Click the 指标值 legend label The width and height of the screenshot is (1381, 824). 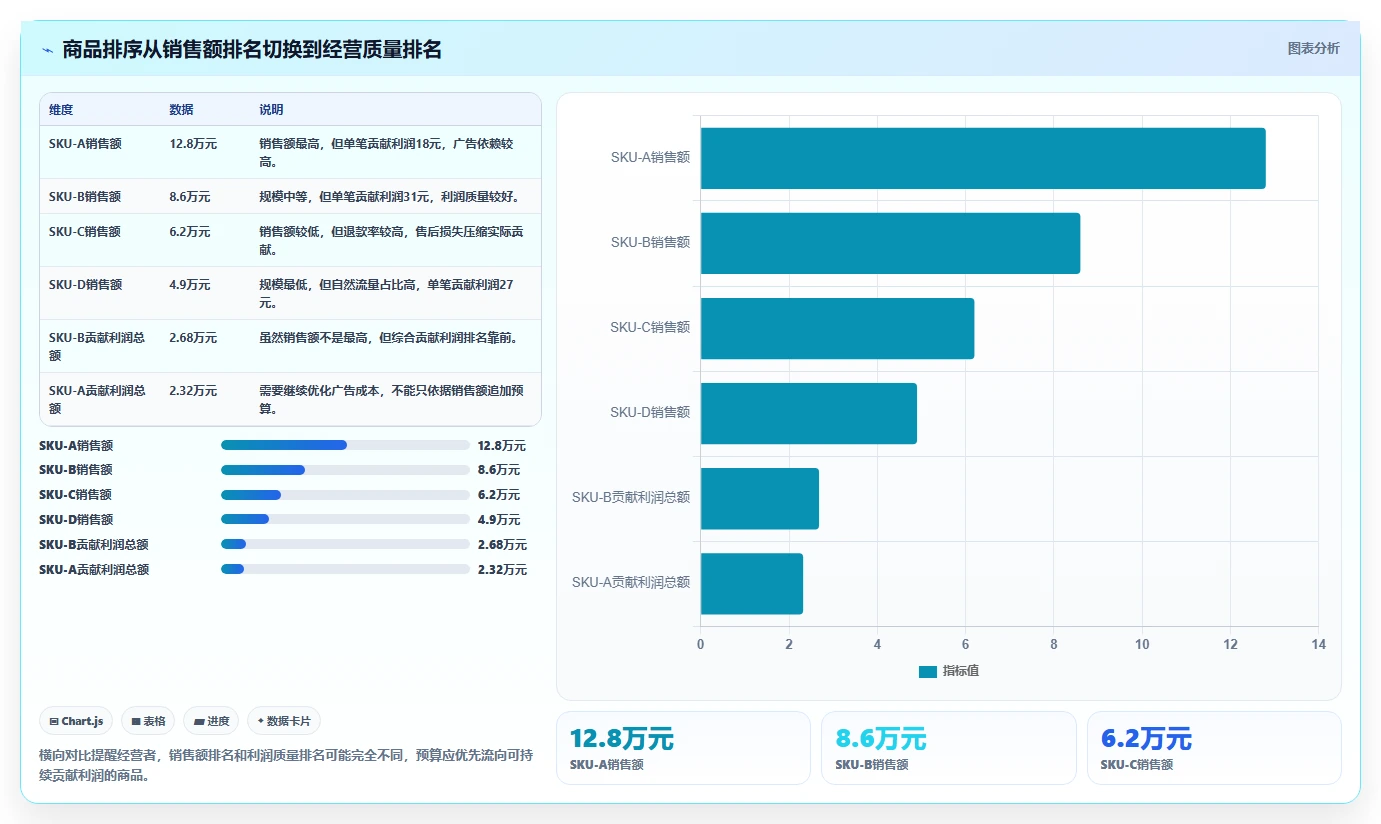[x=961, y=671]
